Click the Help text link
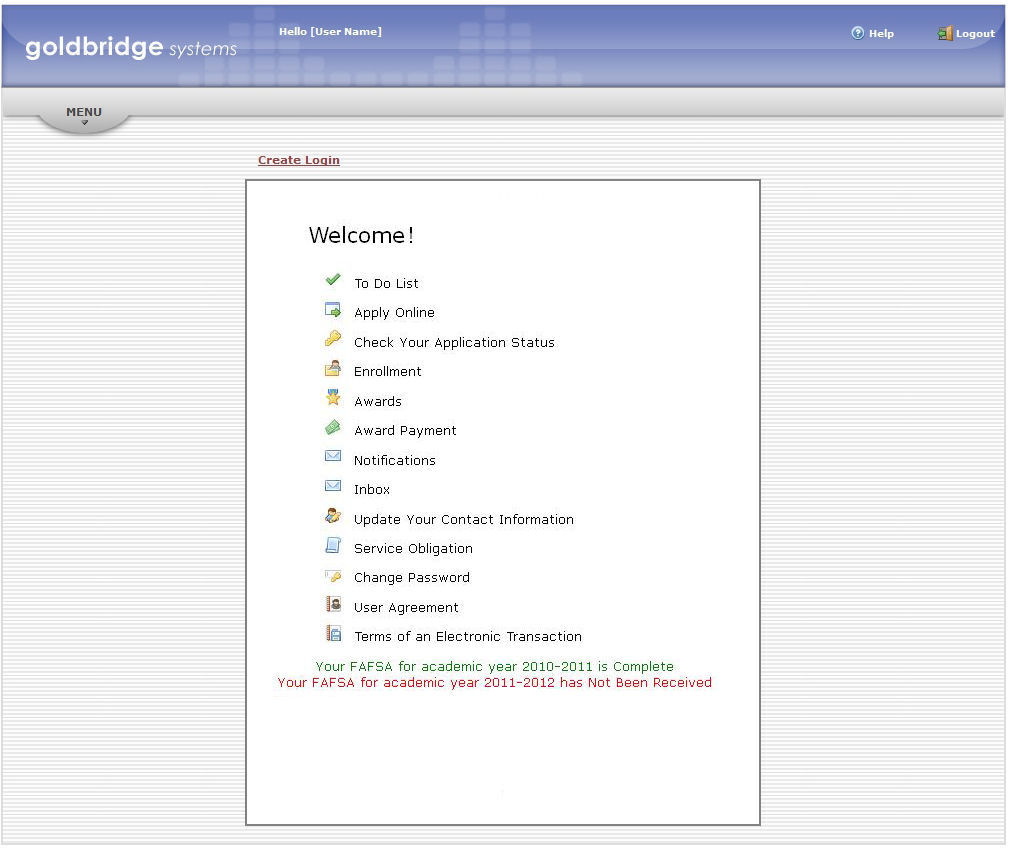1011x851 pixels. coord(881,34)
